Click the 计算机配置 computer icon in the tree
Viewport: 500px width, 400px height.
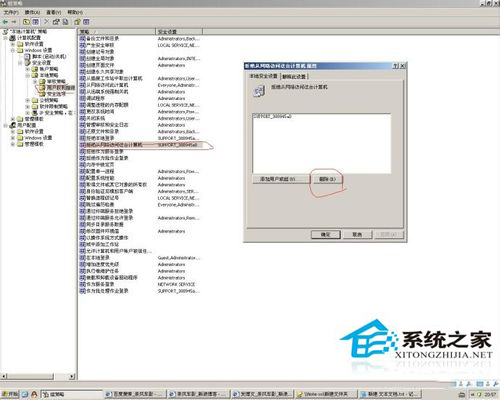tap(13, 38)
